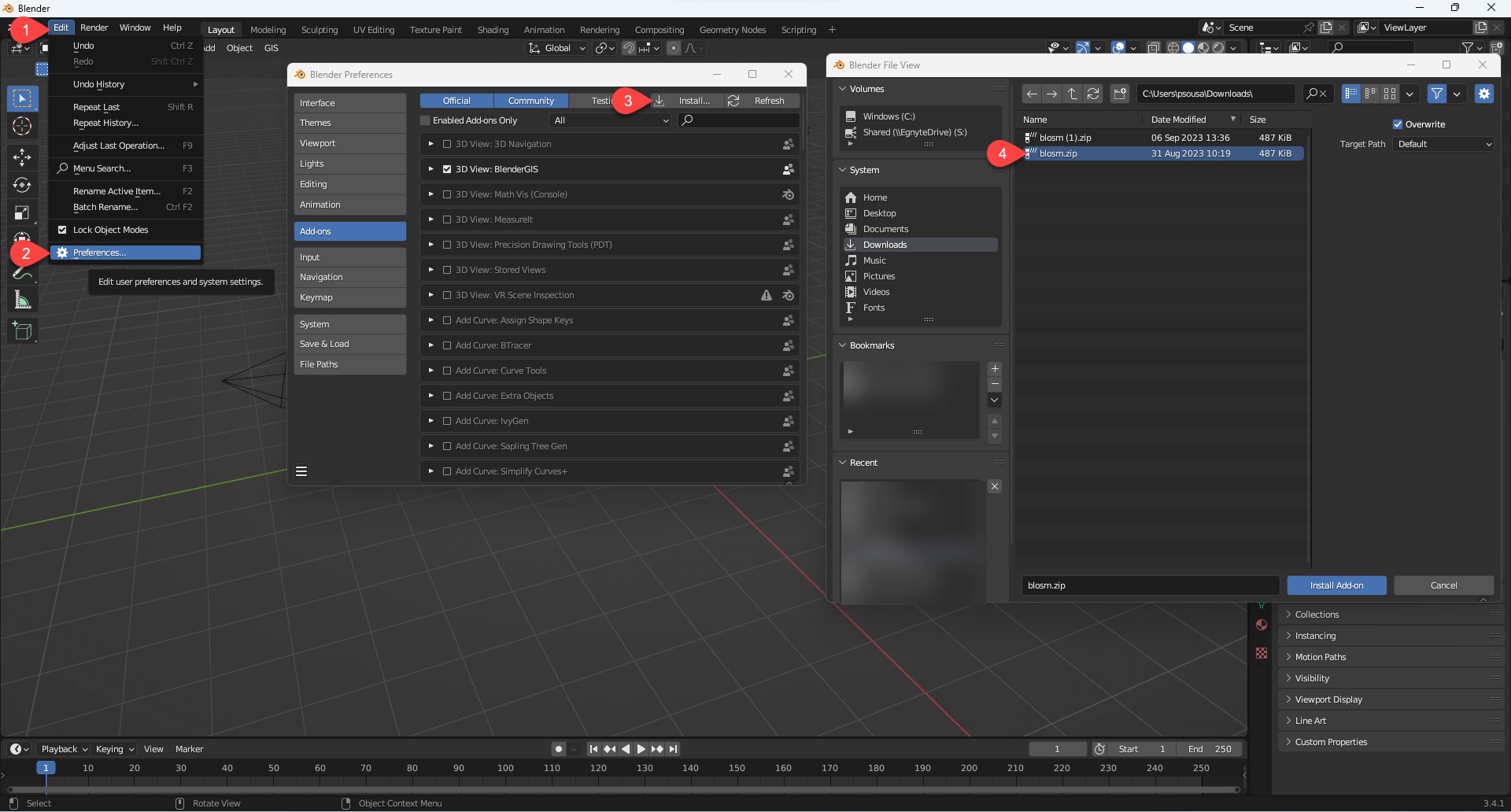Open Themes section in Preferences

coord(349,123)
